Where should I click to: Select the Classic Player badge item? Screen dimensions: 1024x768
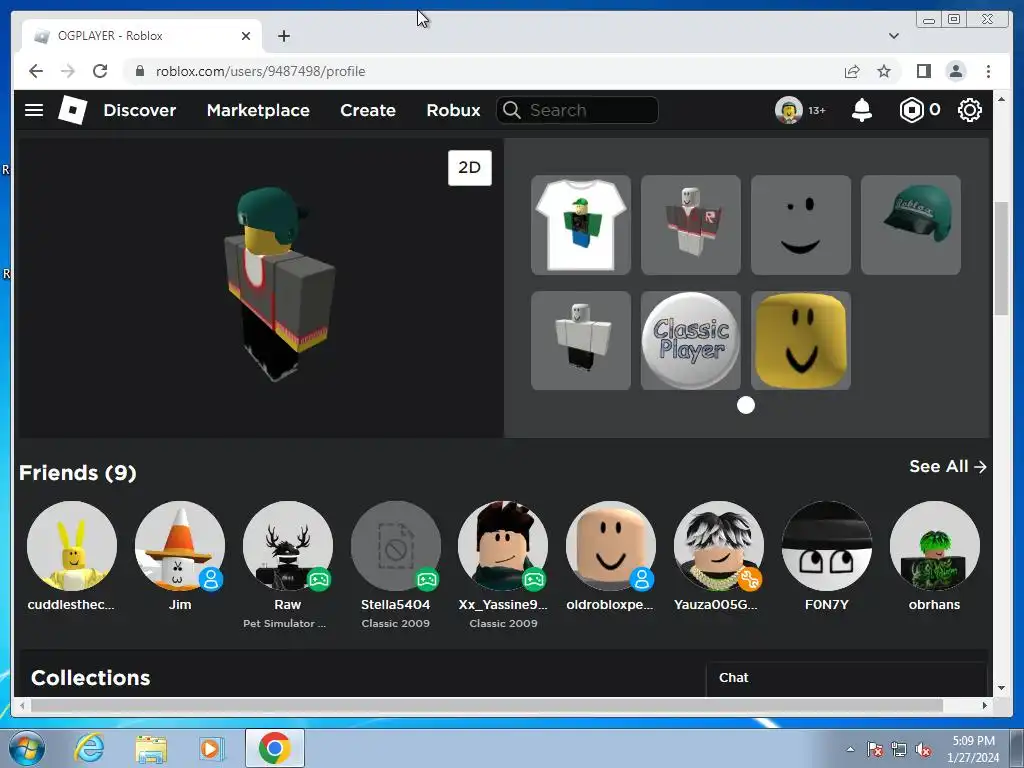(690, 340)
